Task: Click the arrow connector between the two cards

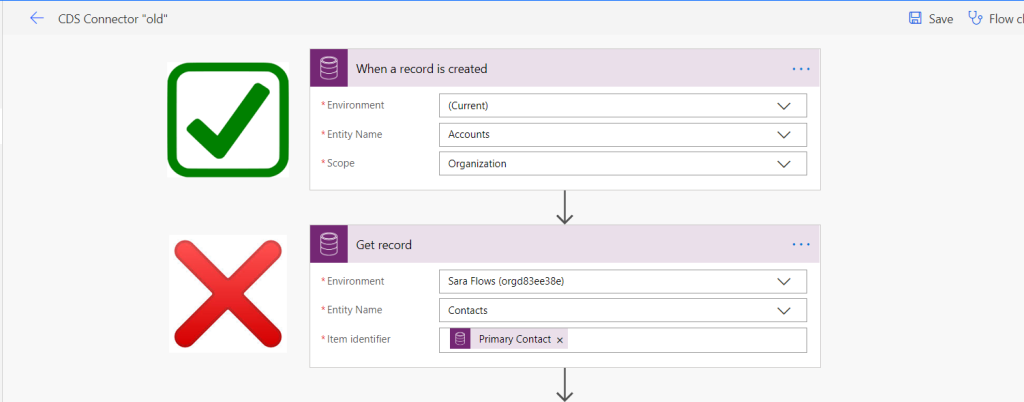Action: point(565,207)
